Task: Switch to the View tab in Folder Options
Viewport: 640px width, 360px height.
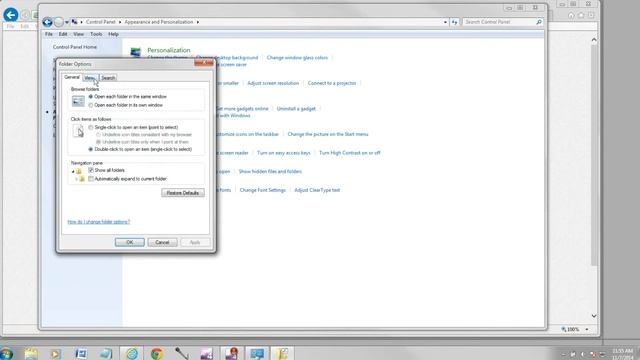Action: 90,78
